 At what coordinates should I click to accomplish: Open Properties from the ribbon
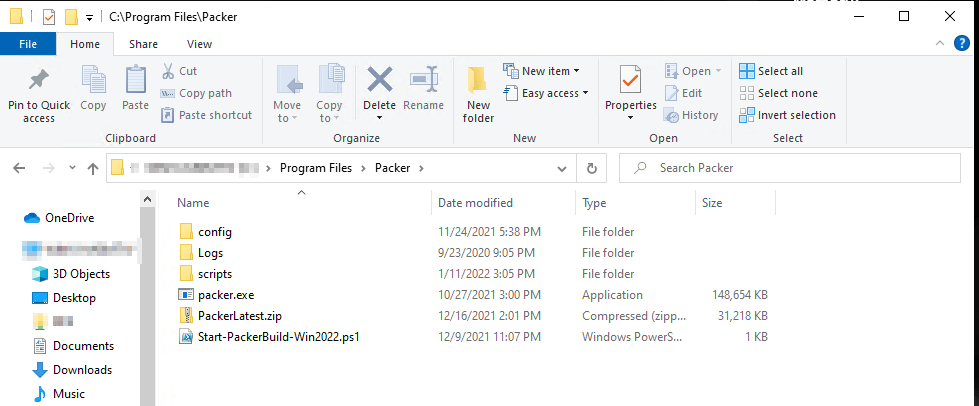click(630, 80)
